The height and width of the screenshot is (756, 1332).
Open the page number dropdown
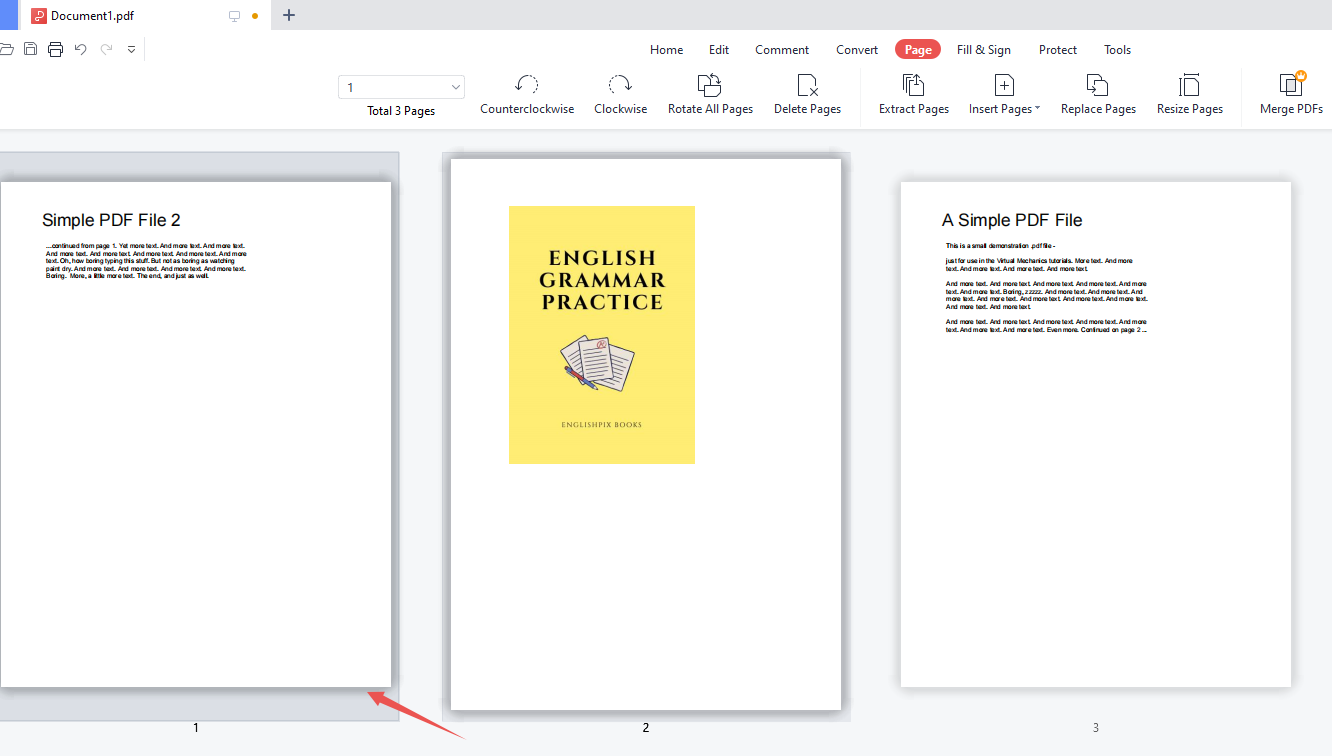point(457,88)
